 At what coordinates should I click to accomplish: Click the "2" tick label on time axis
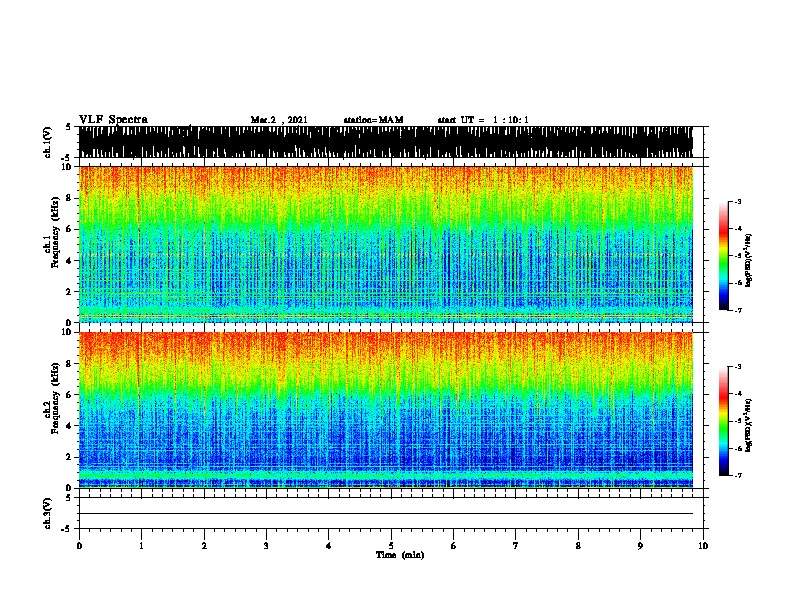[204, 545]
